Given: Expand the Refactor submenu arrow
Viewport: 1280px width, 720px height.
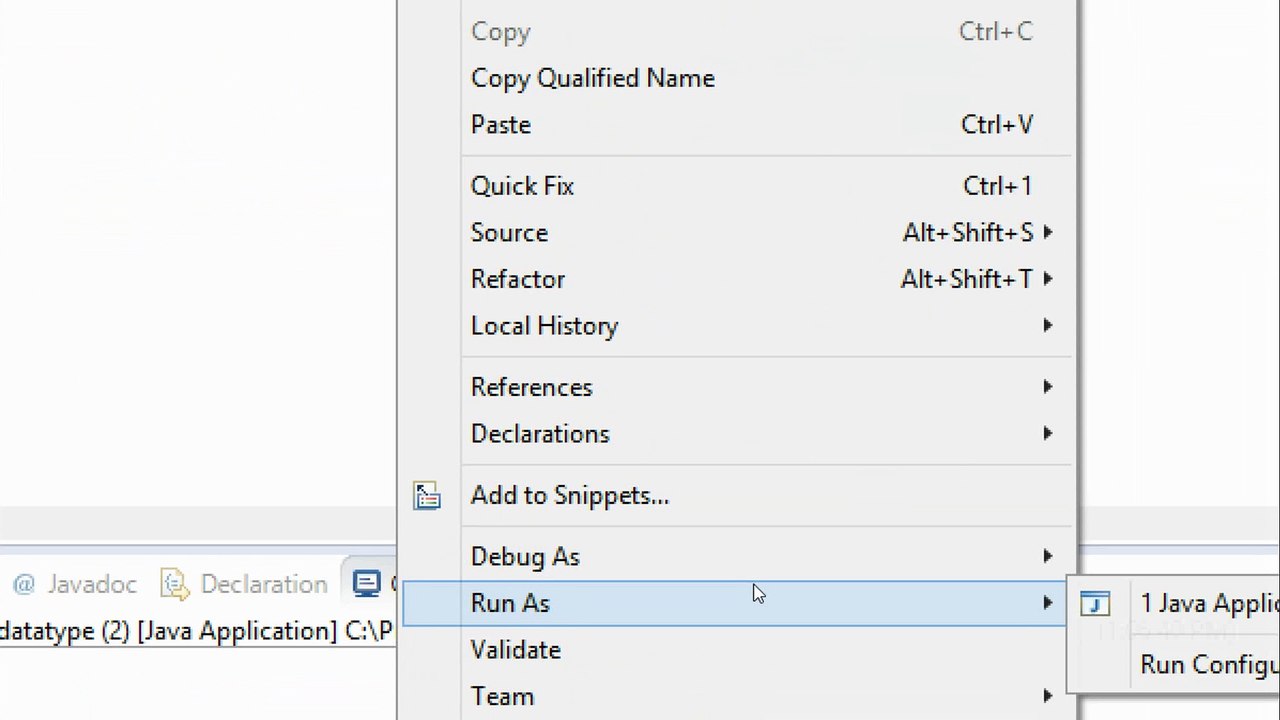Looking at the screenshot, I should pyautogui.click(x=1047, y=279).
